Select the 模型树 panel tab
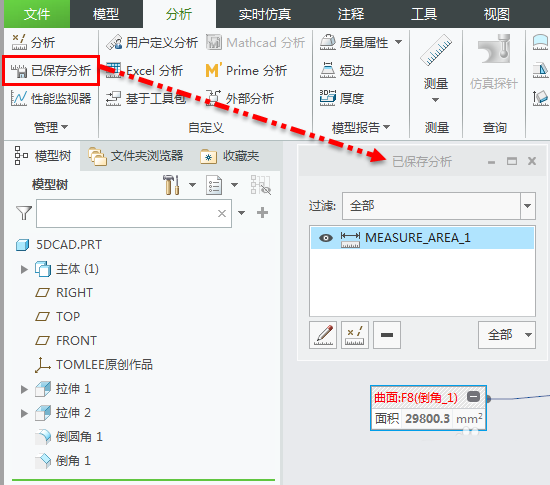Image resolution: width=550 pixels, height=485 pixels. click(42, 156)
